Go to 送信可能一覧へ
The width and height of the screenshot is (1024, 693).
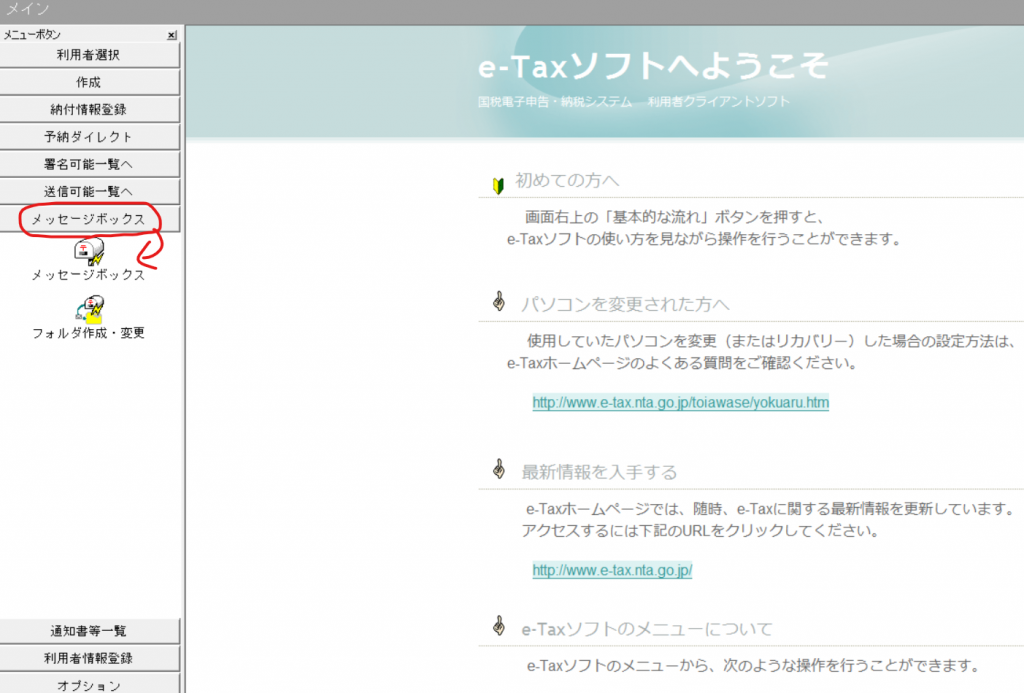click(89, 192)
